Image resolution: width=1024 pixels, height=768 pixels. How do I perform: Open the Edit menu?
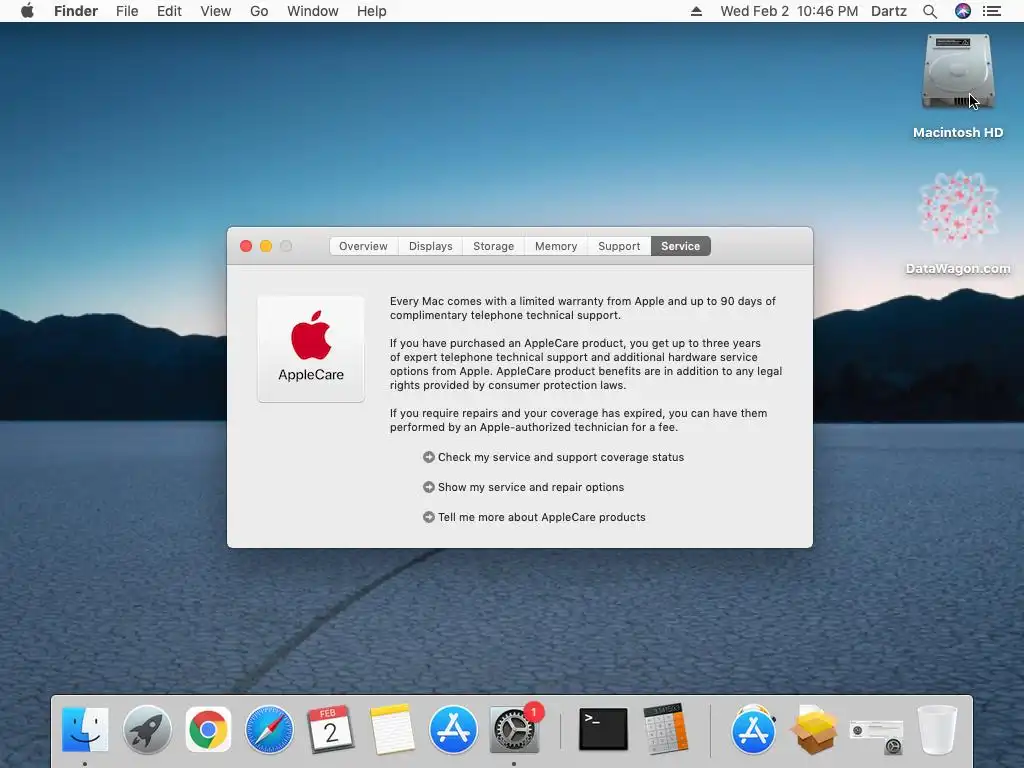point(169,11)
